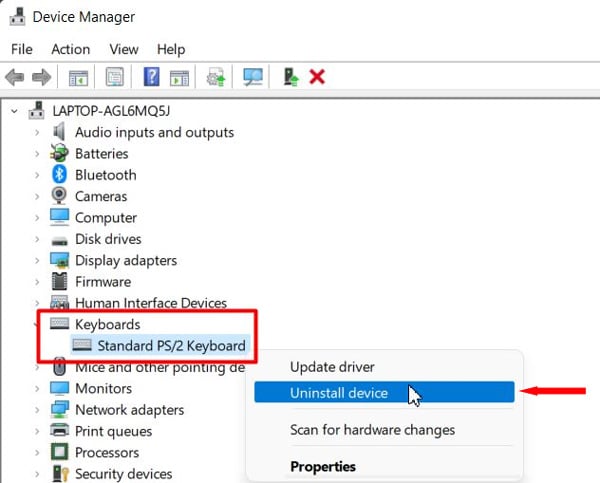Expand the Batteries chevron
Screen dimensions: 600x483
[x=37, y=154]
